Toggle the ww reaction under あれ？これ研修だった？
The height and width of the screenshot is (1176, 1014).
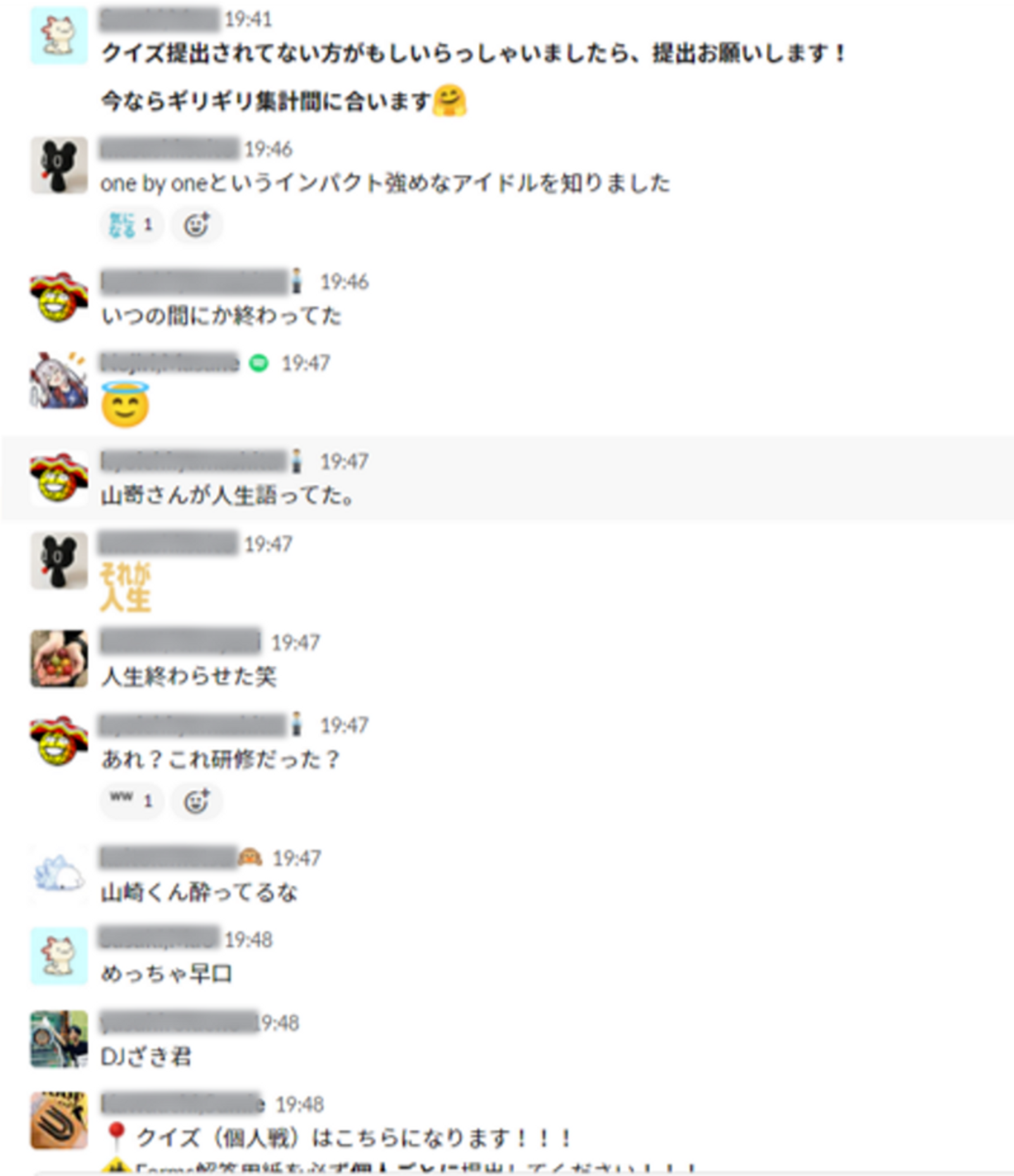tap(132, 801)
